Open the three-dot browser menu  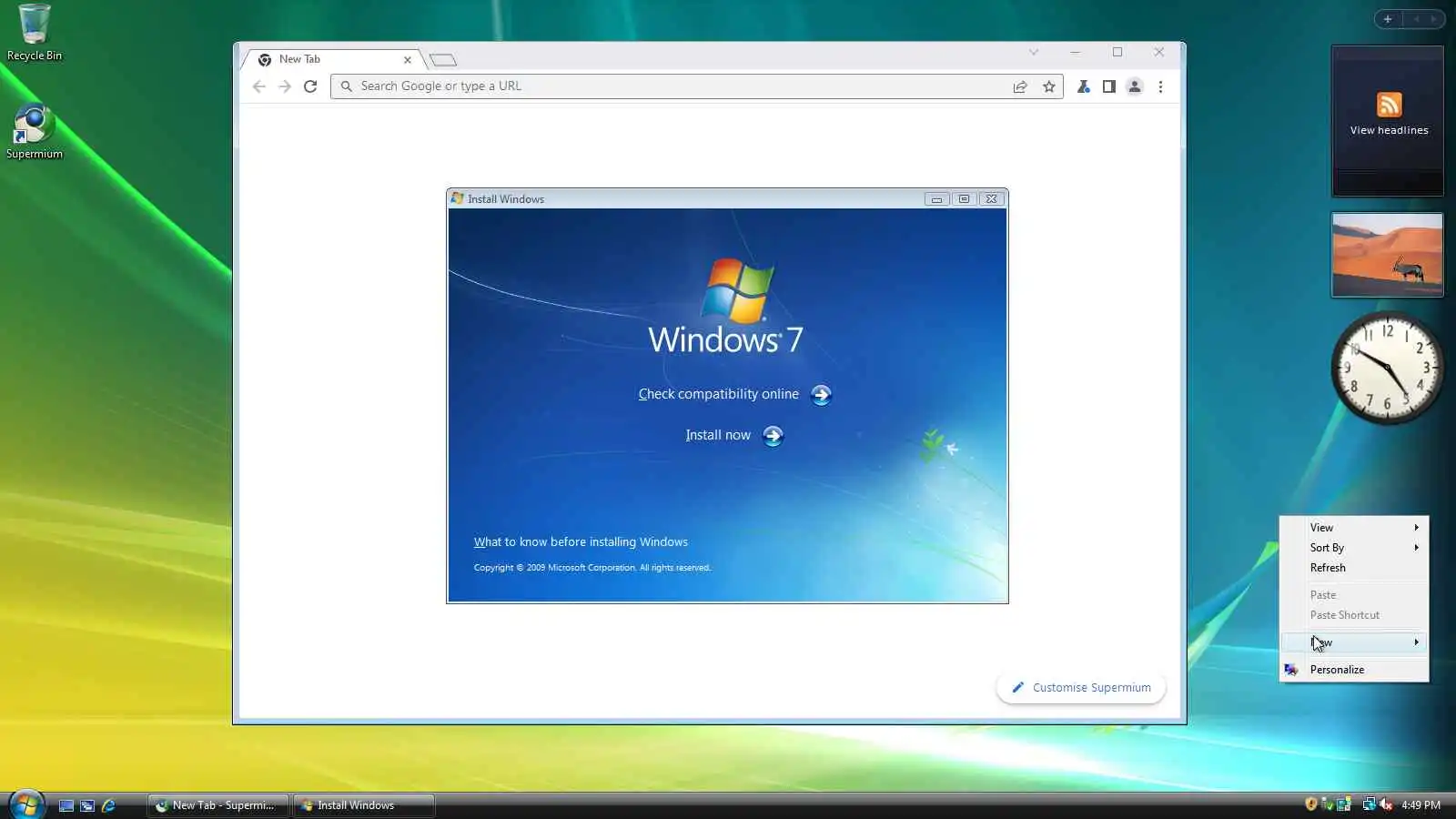[1160, 86]
